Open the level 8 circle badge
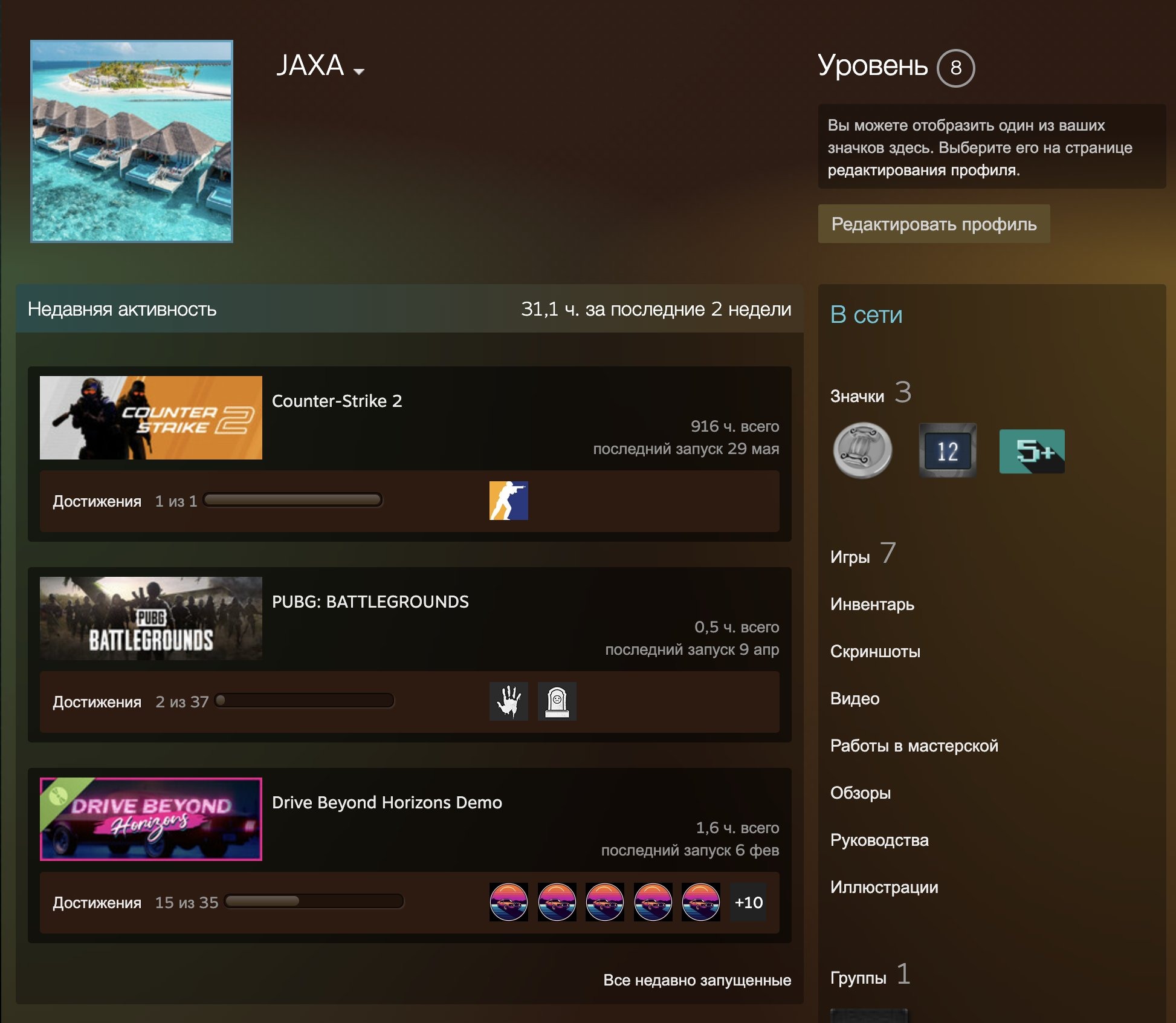 point(956,68)
